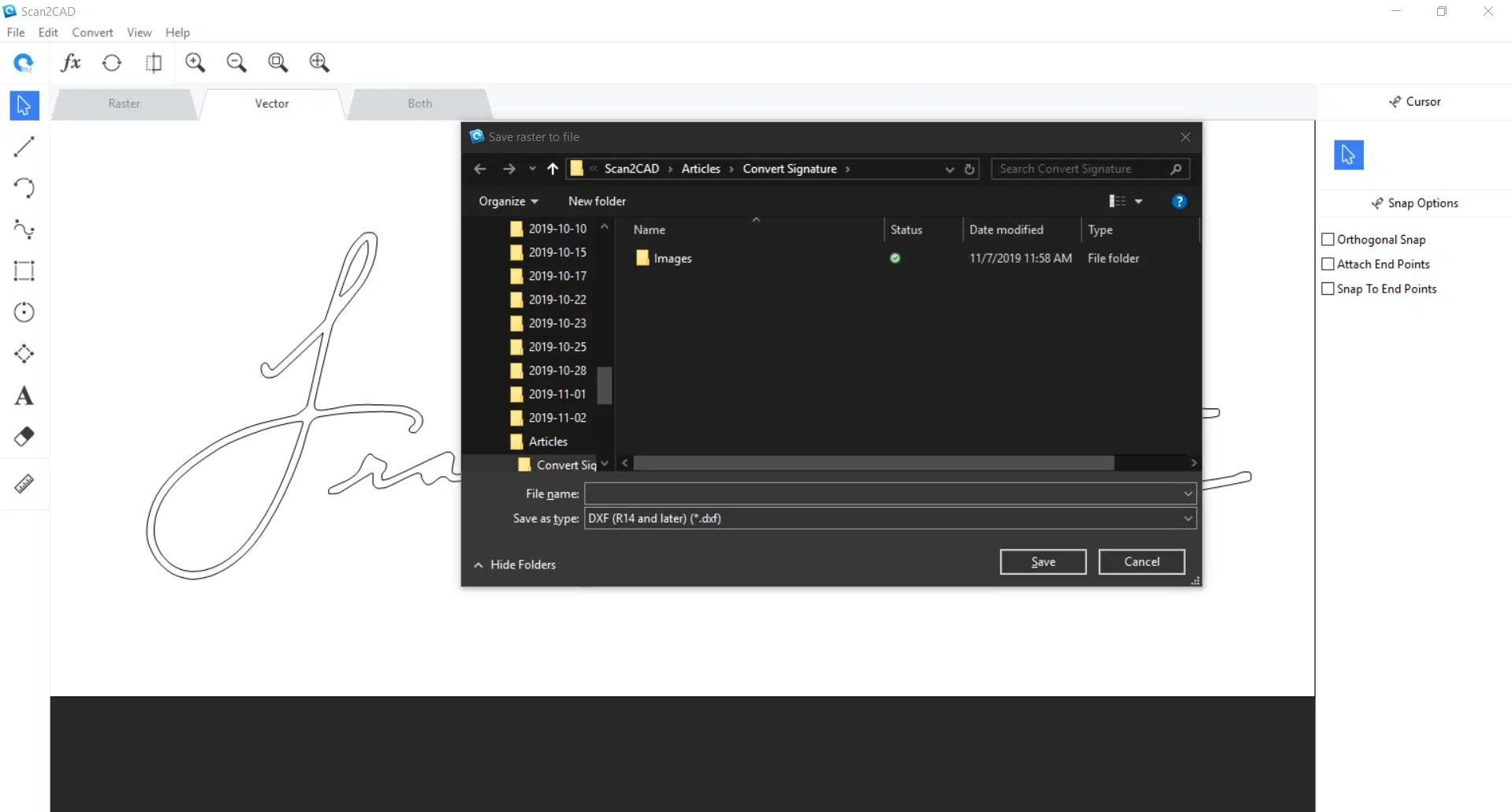Viewport: 1512px width, 812px height.
Task: Select the Arc drawing tool
Action: point(24,188)
